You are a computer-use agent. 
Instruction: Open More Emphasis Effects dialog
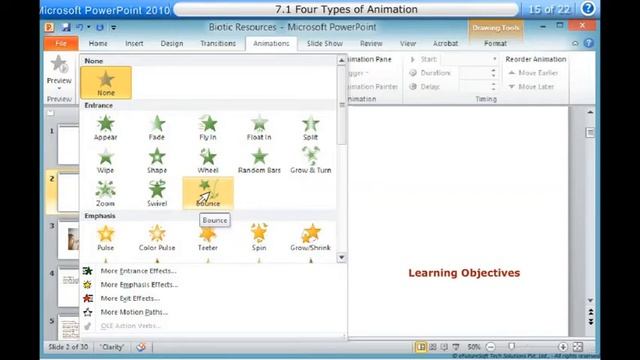coord(139,285)
